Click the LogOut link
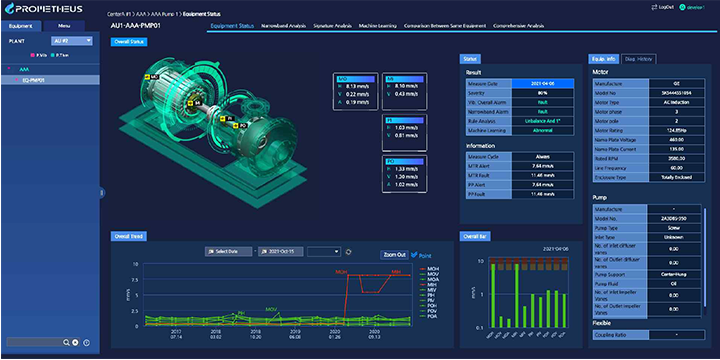 [x=665, y=7]
